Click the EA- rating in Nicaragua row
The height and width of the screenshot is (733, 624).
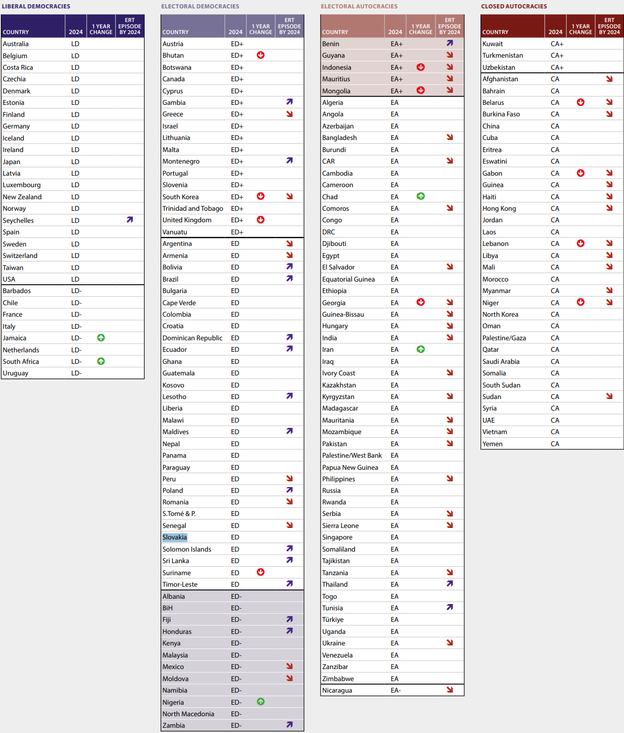tap(396, 690)
